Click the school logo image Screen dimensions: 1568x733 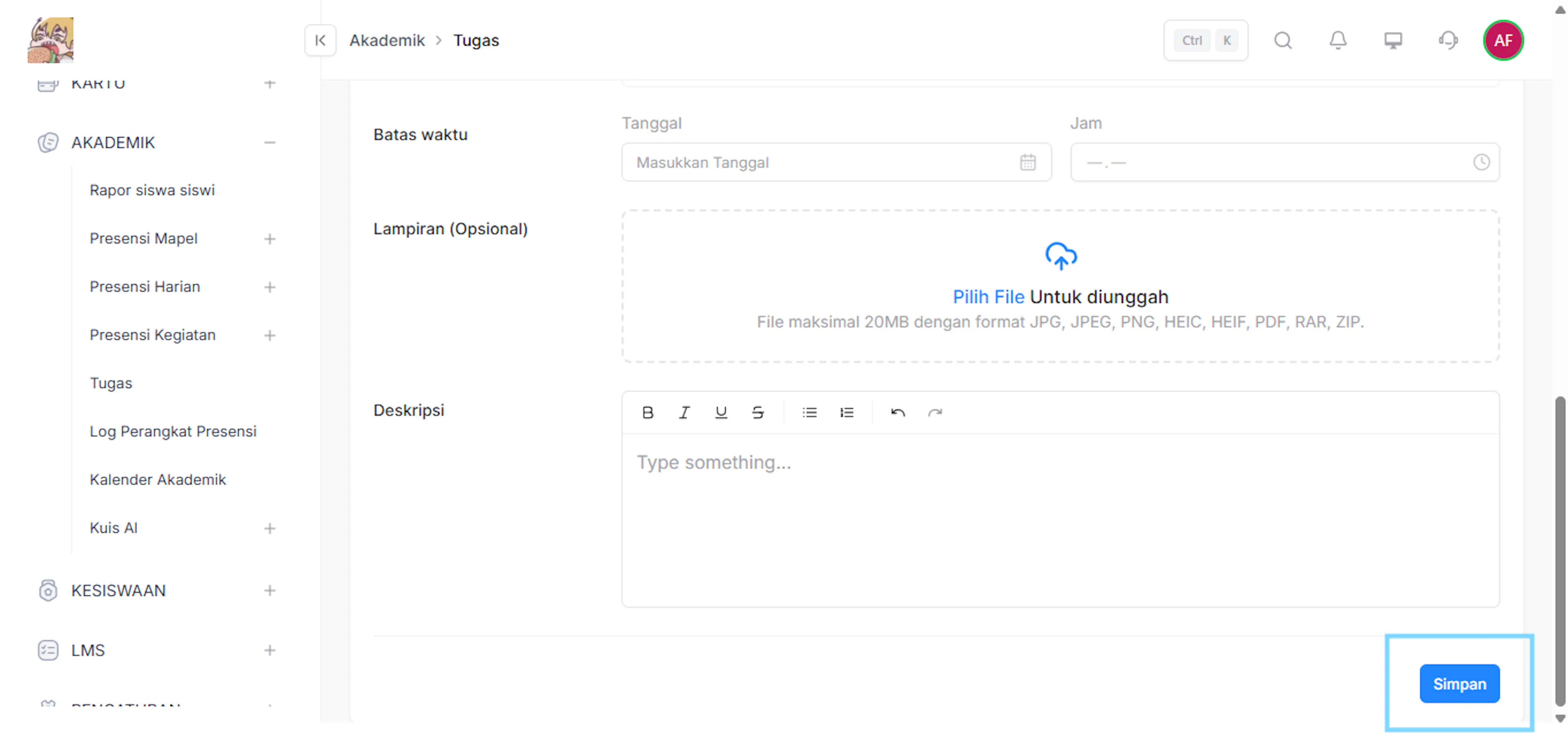point(51,40)
